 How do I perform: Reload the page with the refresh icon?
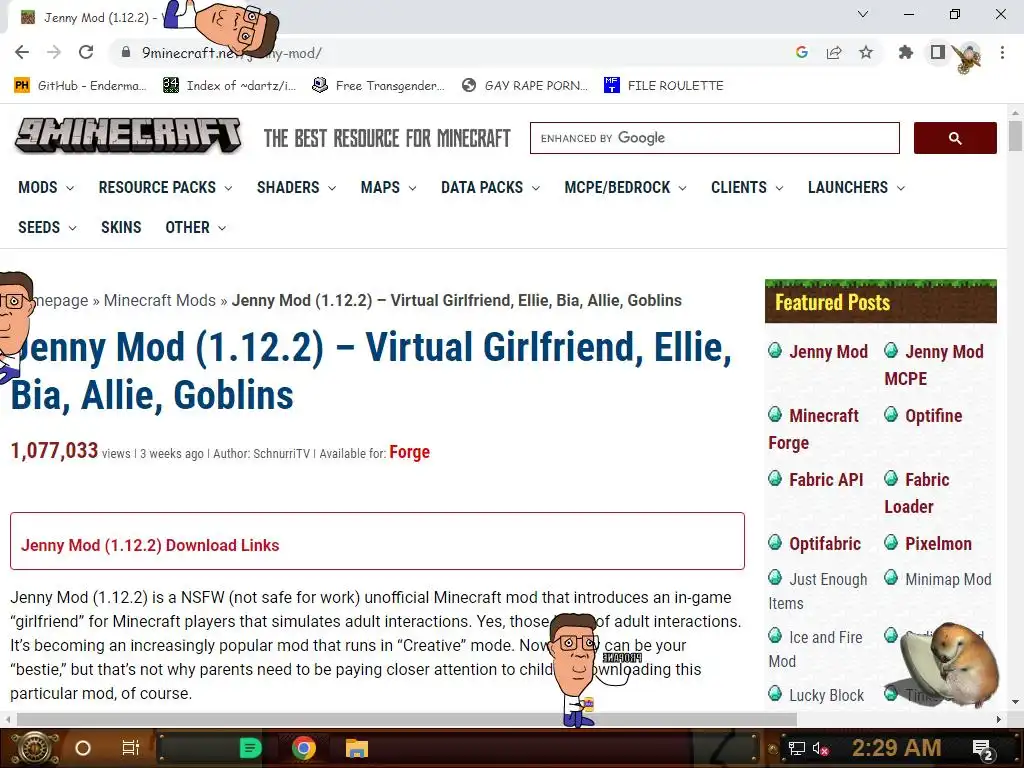tap(86, 52)
